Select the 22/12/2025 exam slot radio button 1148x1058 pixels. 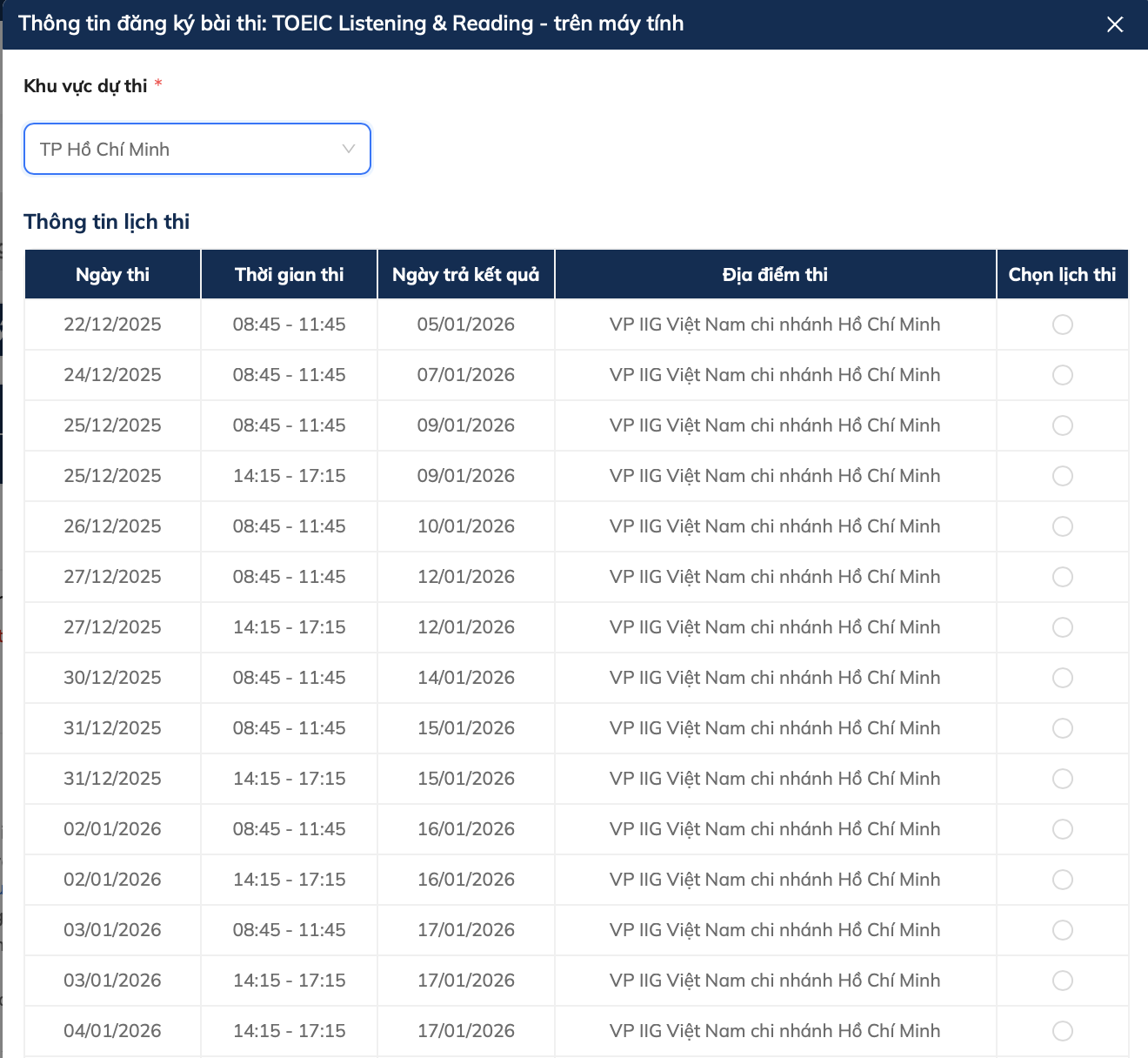(1062, 325)
